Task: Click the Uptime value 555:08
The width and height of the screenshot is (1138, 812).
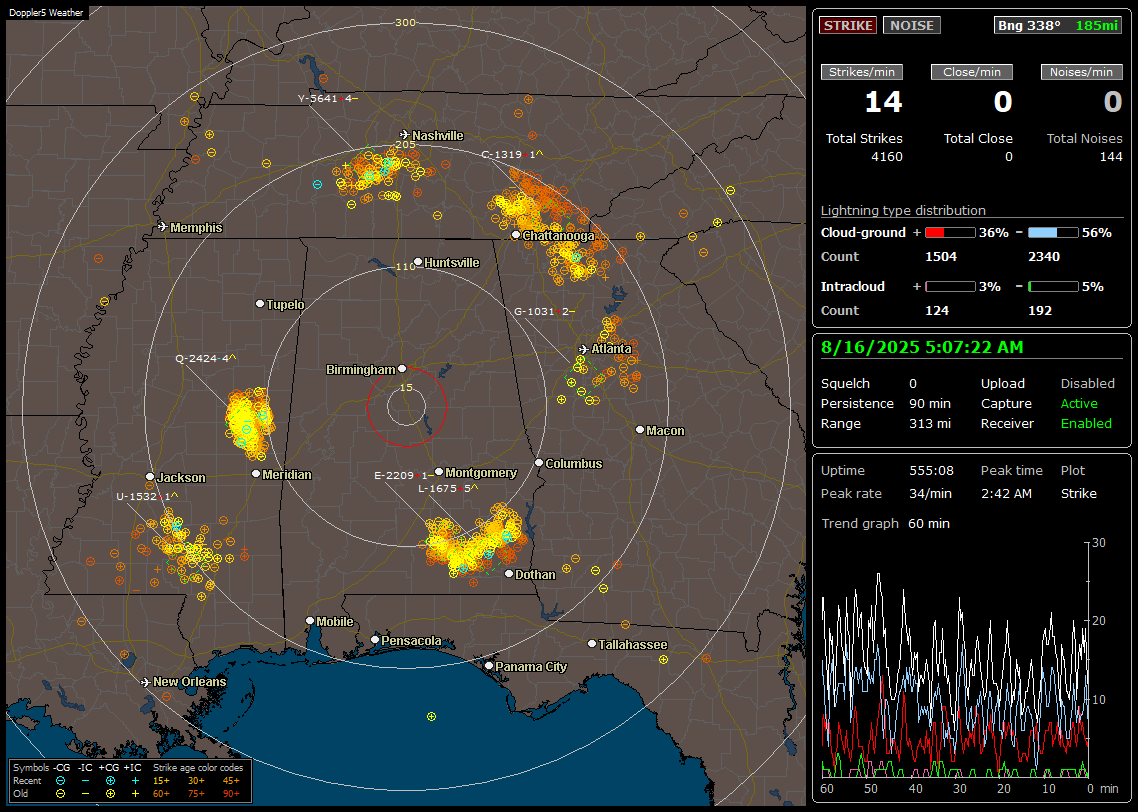Action: (x=931, y=470)
